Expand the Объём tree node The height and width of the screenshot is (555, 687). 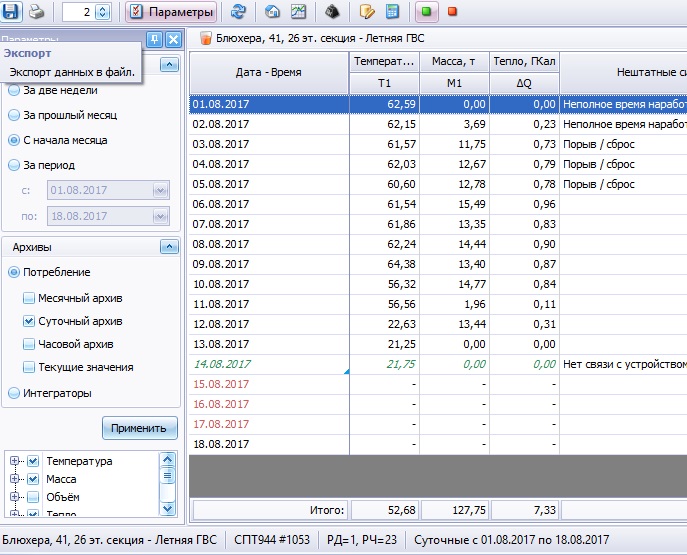coord(14,497)
